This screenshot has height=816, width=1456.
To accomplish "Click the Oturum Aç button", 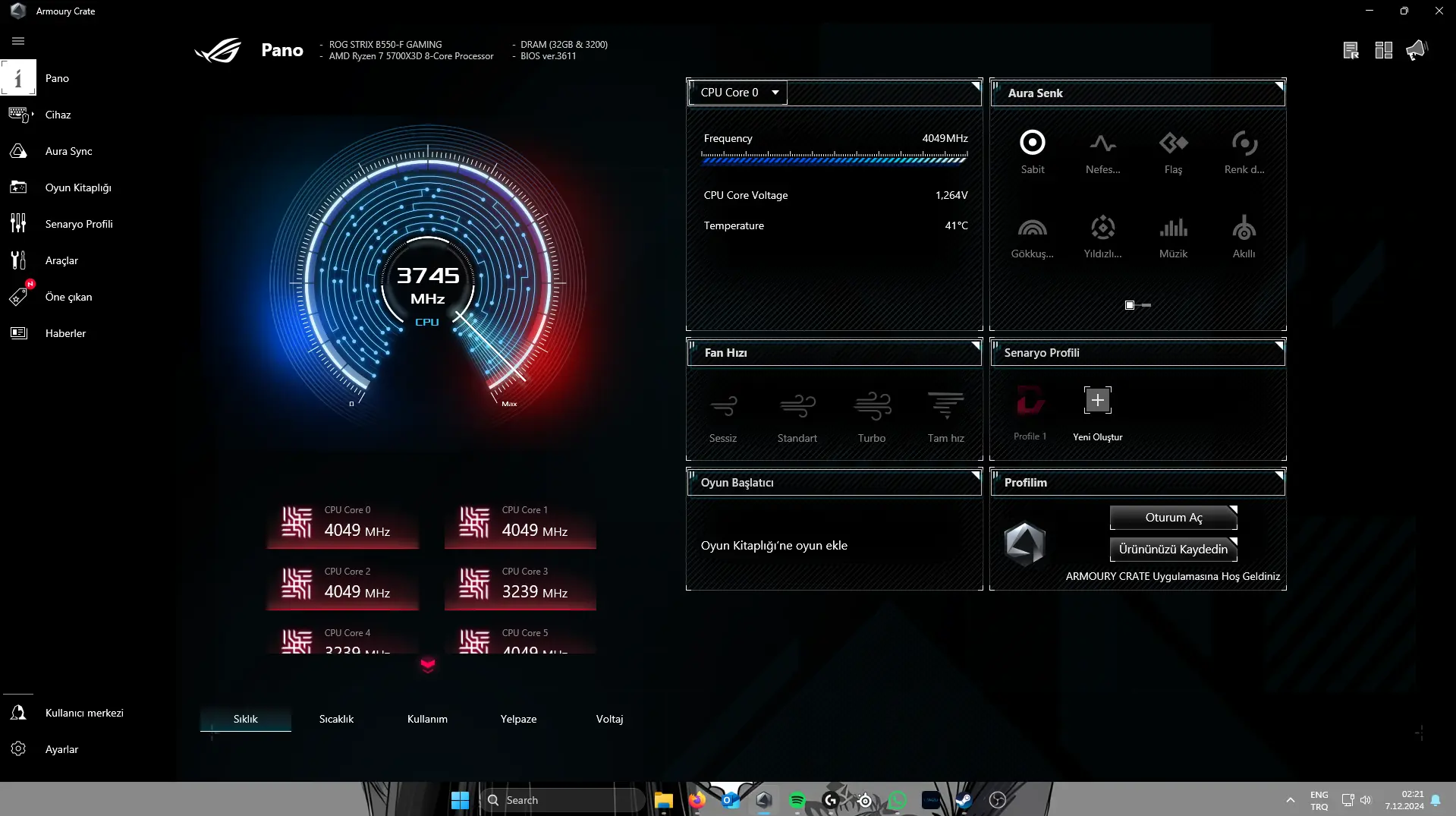I will click(1174, 518).
